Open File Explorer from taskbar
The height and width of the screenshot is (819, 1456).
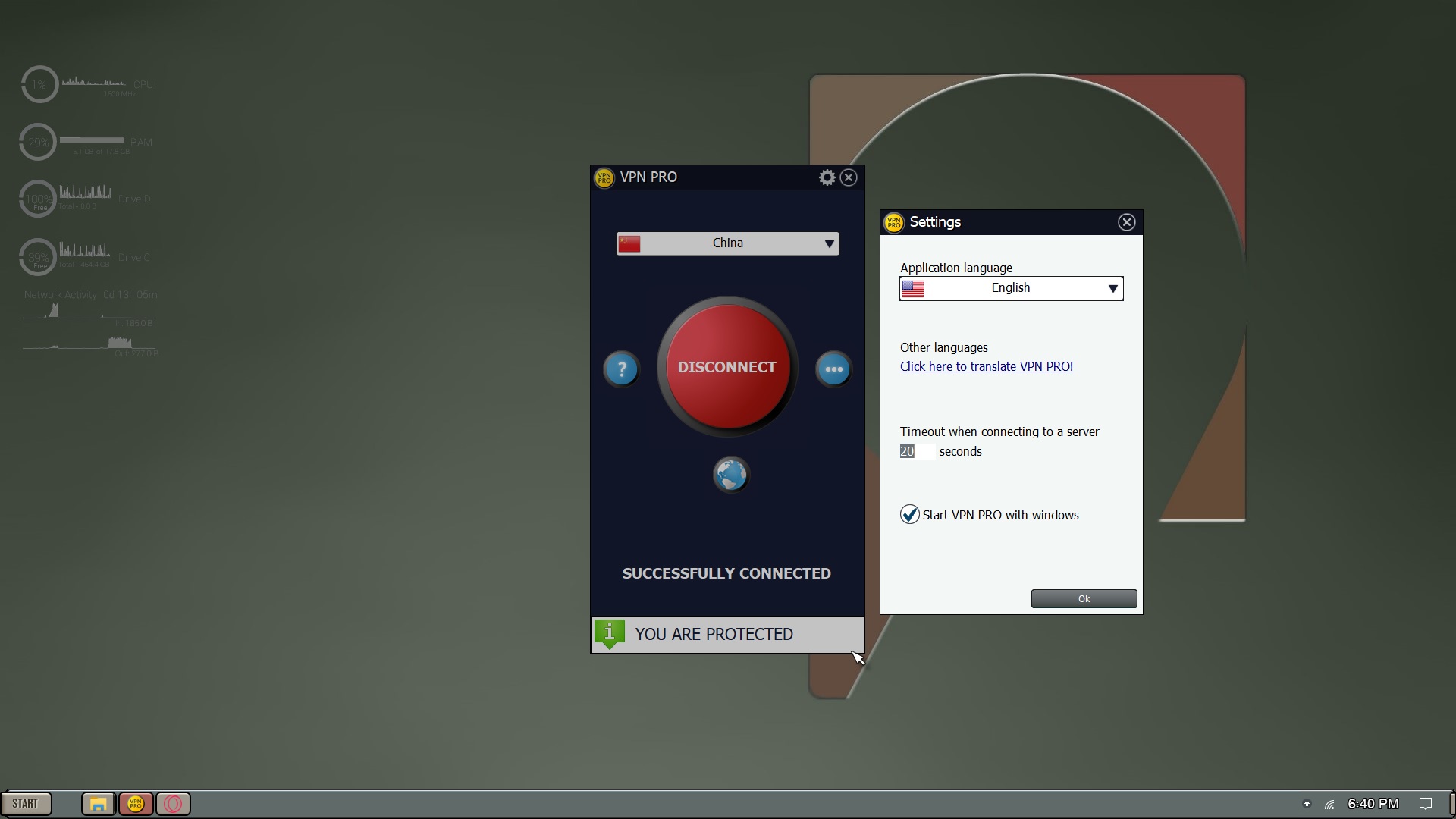pyautogui.click(x=98, y=804)
